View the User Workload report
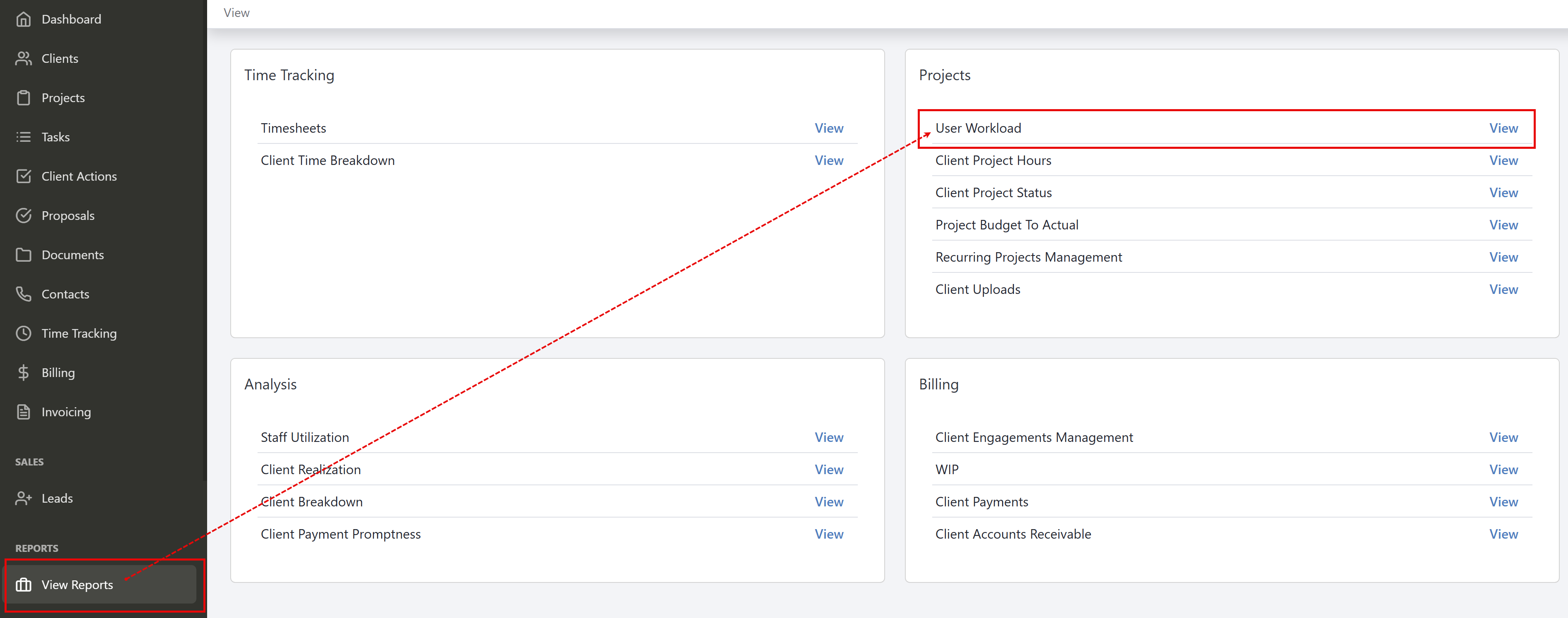1568x618 pixels. point(1504,128)
